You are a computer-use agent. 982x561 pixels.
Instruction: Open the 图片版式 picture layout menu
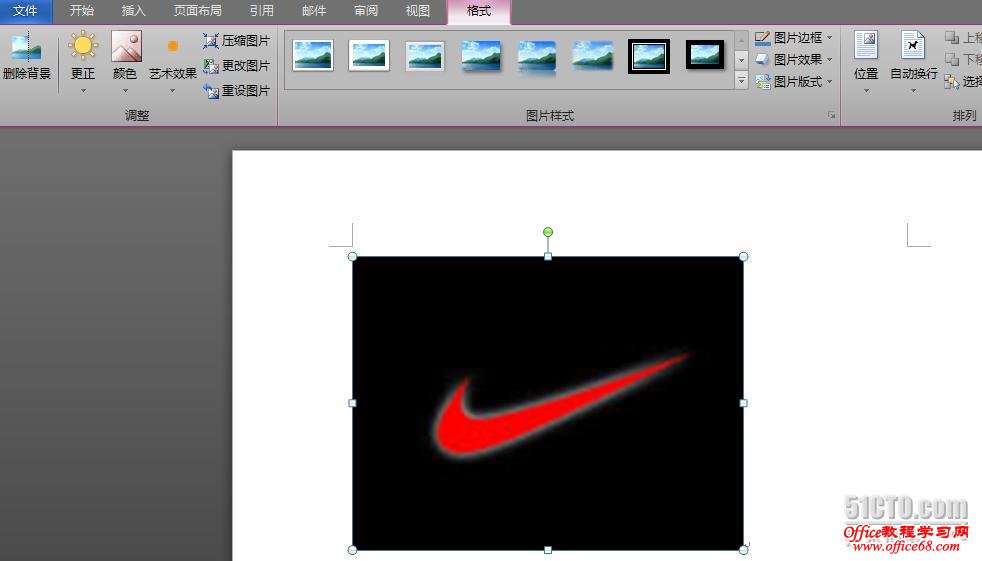pyautogui.click(x=793, y=81)
